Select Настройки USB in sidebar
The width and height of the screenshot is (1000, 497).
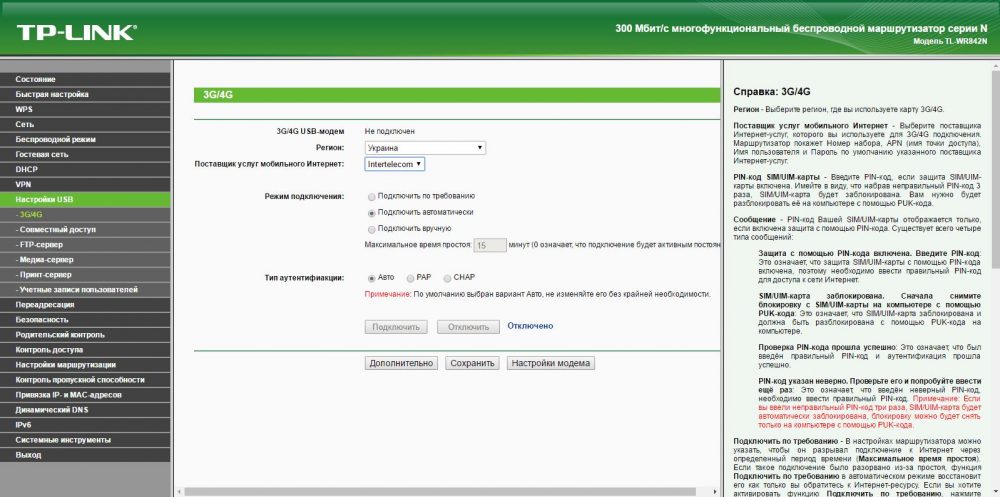pos(85,199)
